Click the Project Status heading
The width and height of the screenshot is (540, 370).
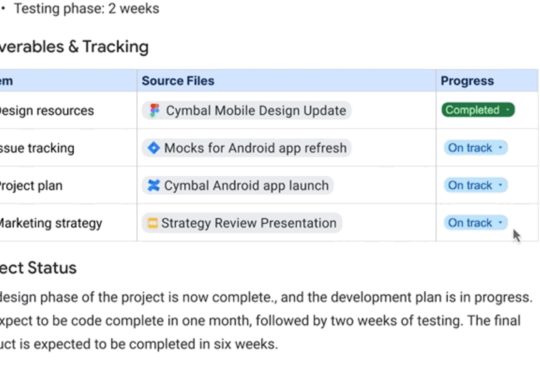[x=38, y=268]
